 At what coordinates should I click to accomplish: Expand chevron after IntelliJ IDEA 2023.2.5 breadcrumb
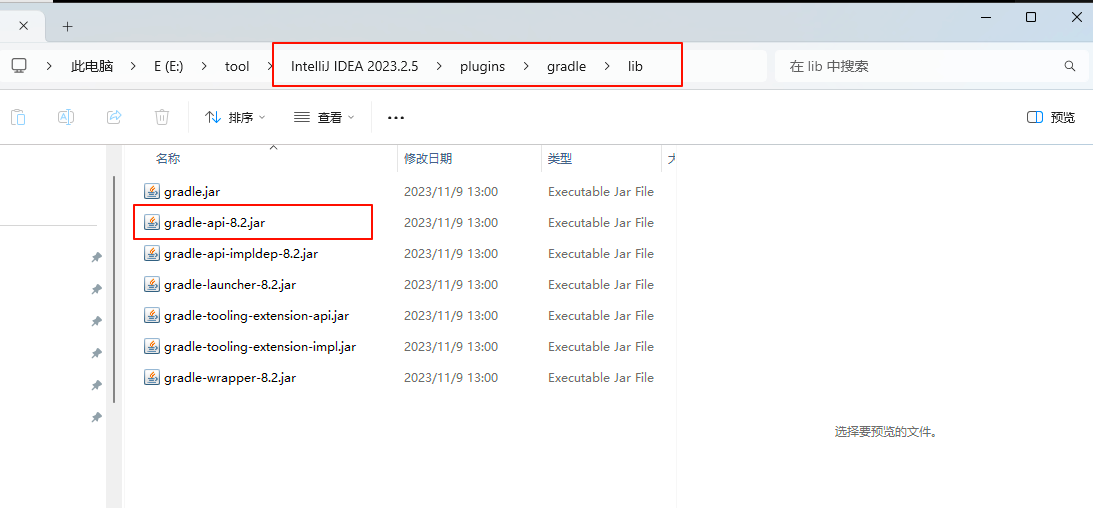[438, 67]
